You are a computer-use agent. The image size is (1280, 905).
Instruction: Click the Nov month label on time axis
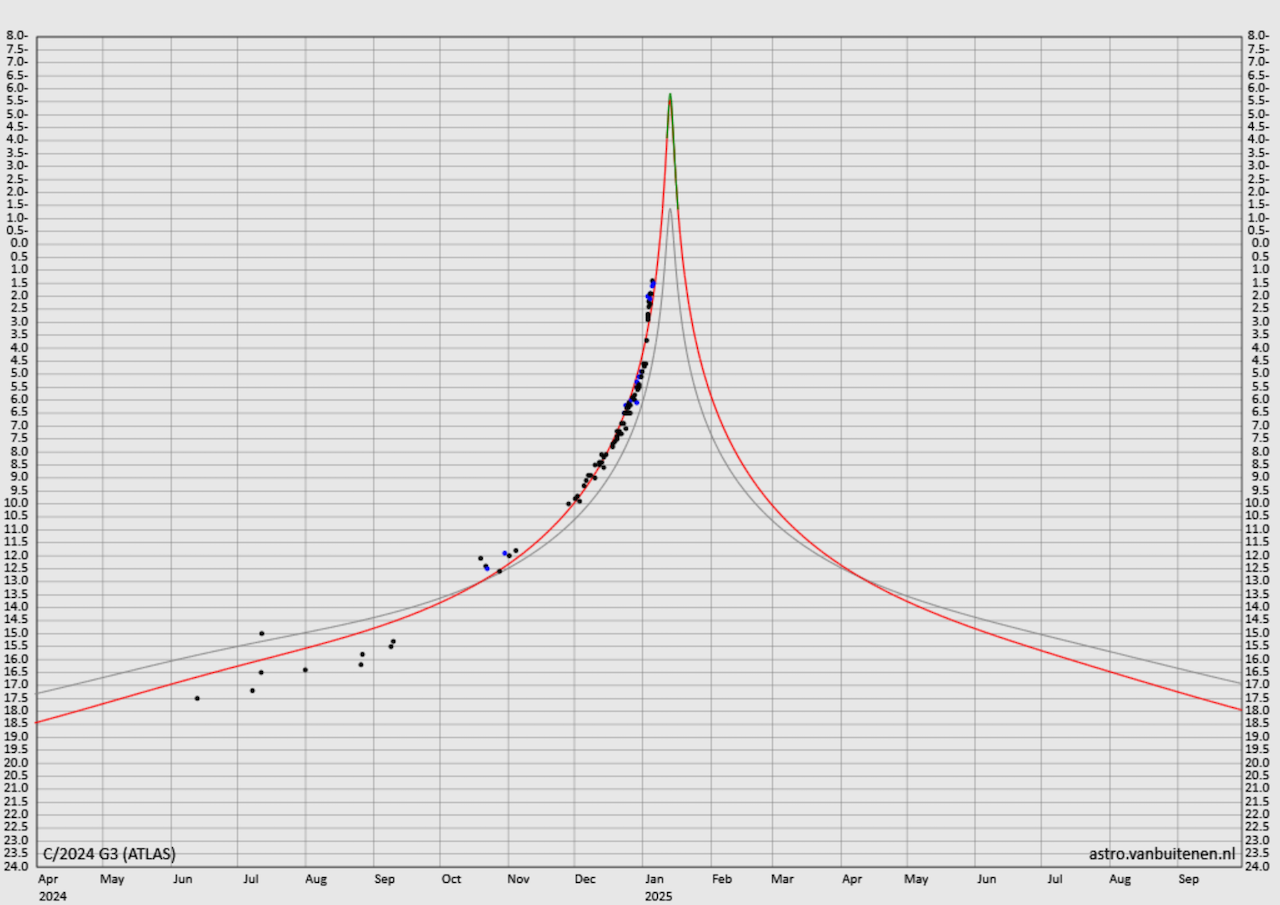[x=517, y=880]
